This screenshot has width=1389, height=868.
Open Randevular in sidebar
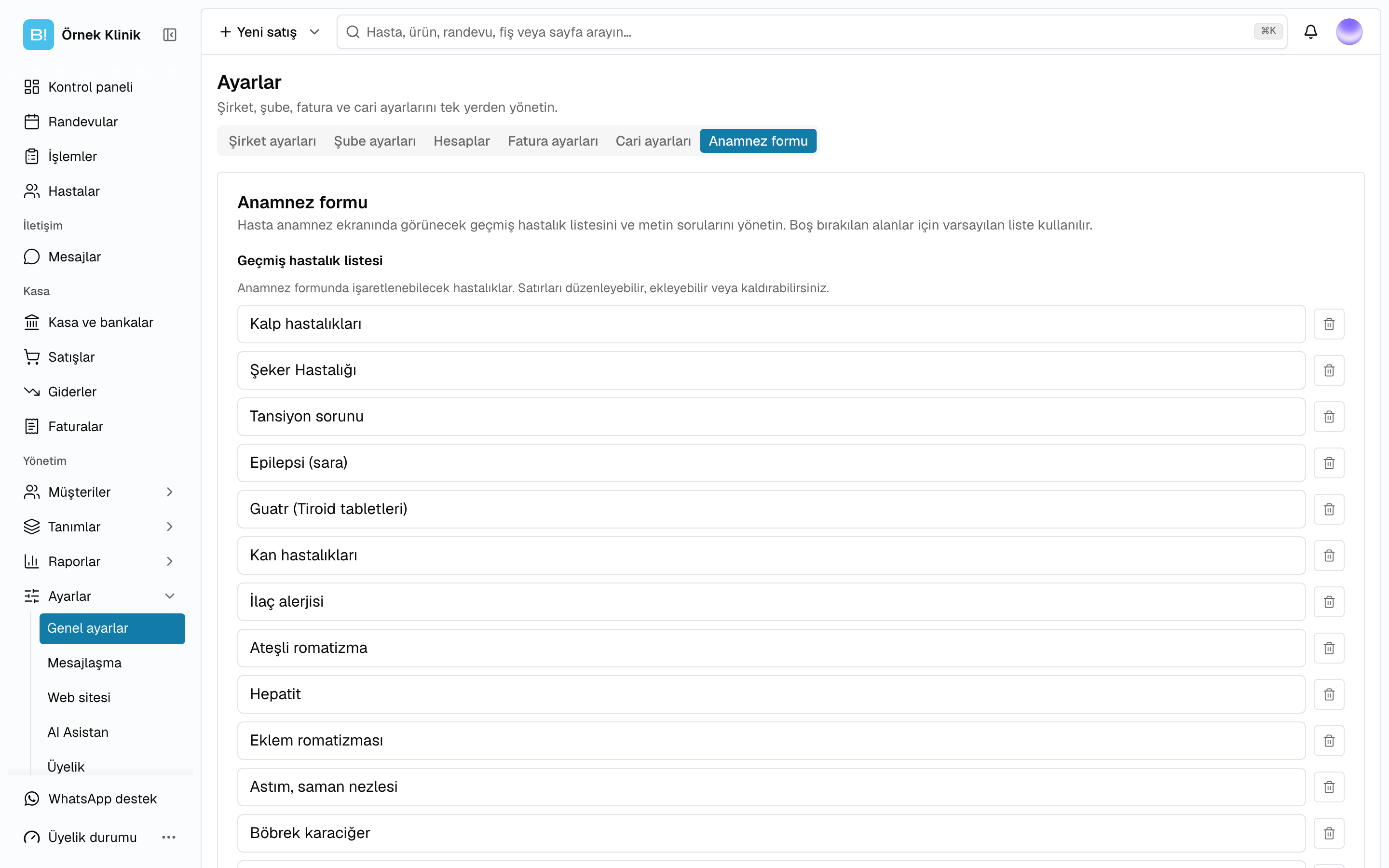point(100,122)
